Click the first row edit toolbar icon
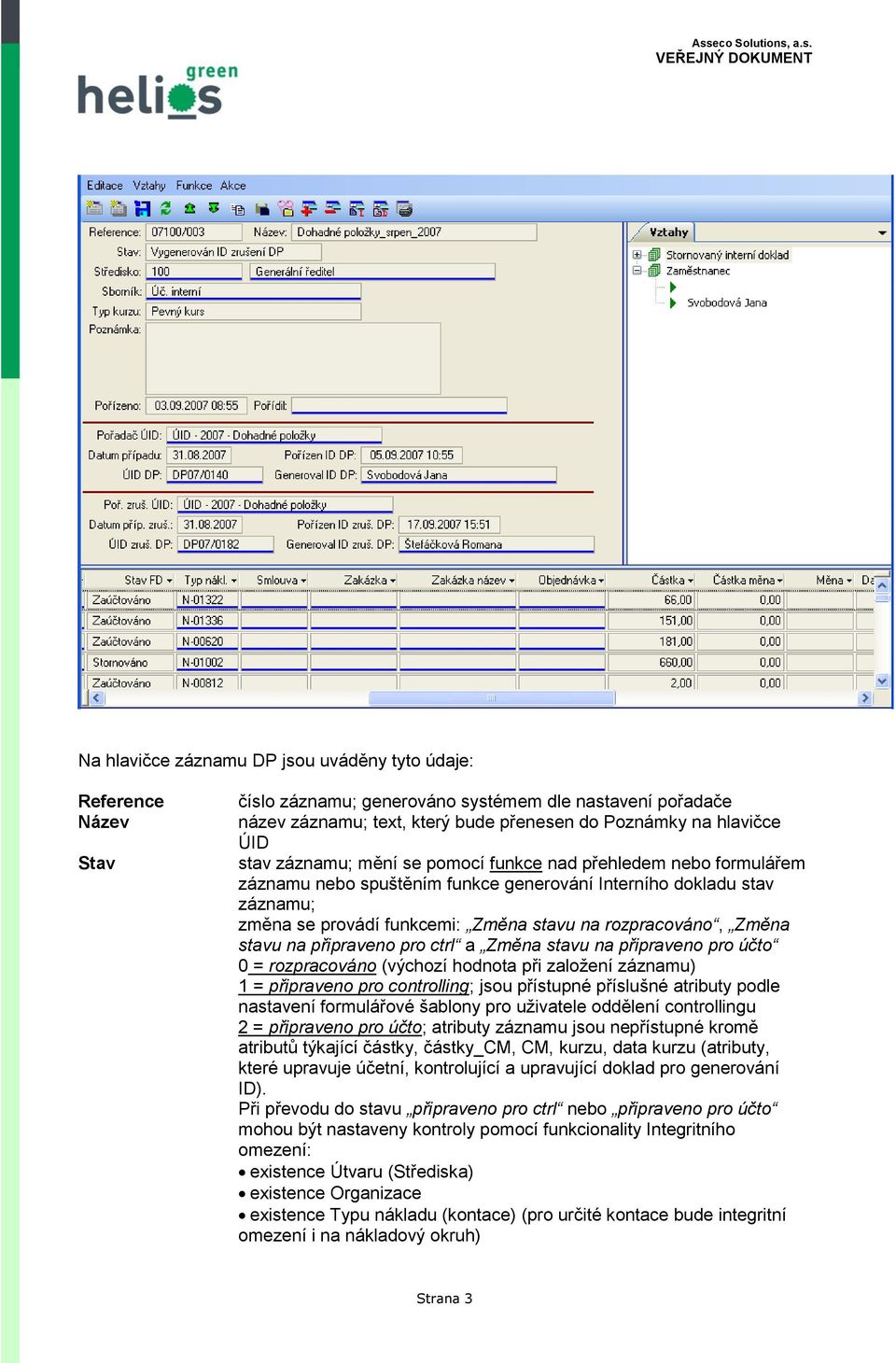Viewport: 896px width, 1363px height. pos(357,209)
